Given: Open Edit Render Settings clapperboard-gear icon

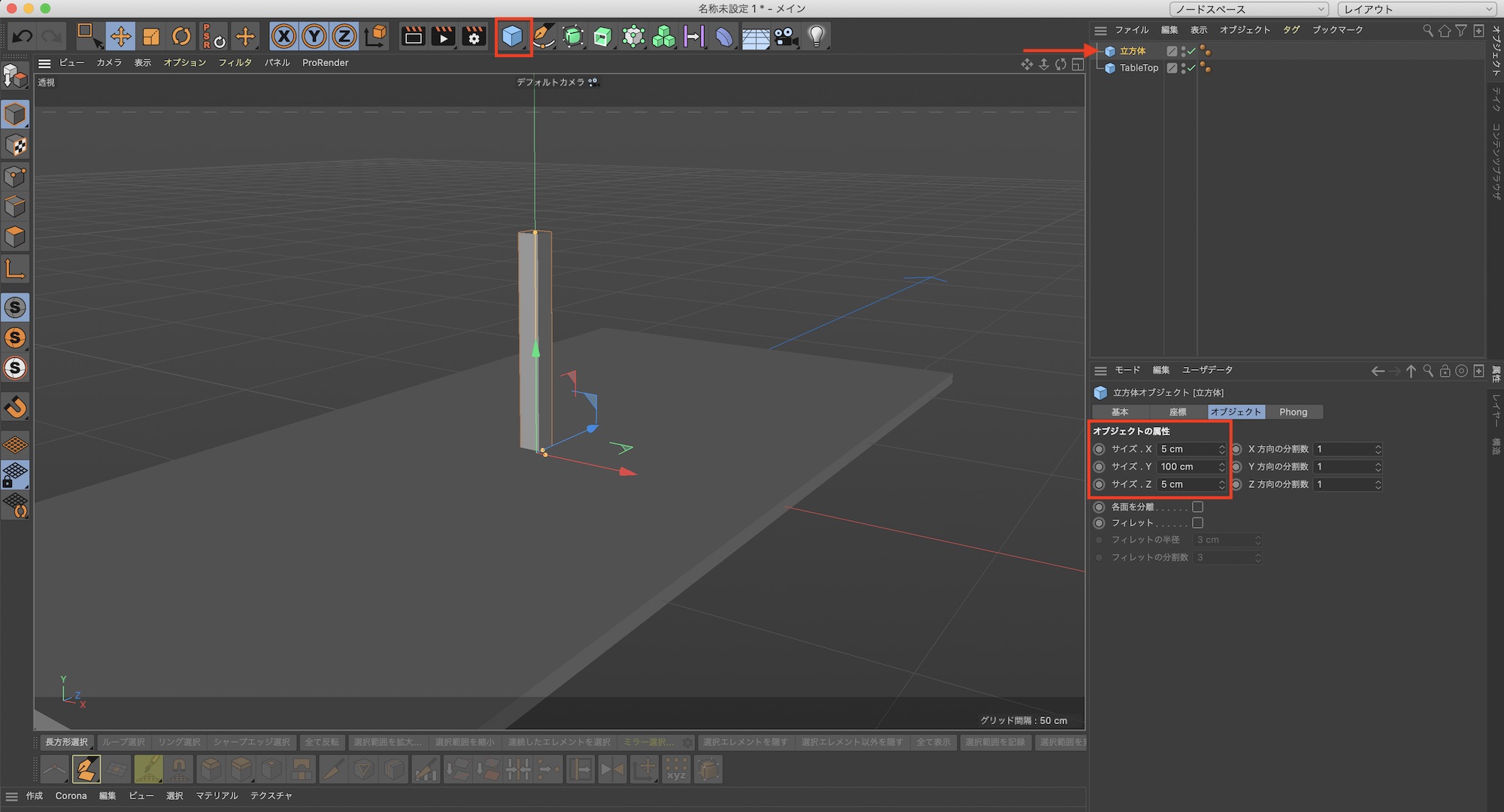Looking at the screenshot, I should tap(474, 36).
